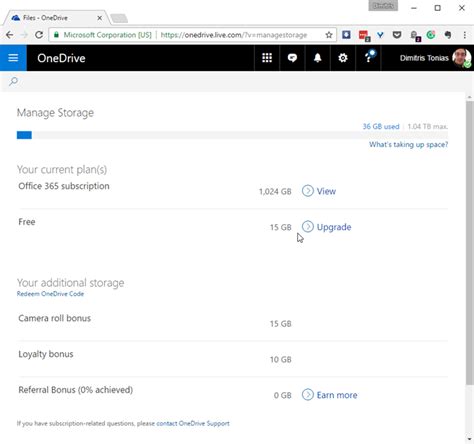The height and width of the screenshot is (444, 474).
Task: Click the OneDrive cloud favicon on the tab
Action: [16, 18]
